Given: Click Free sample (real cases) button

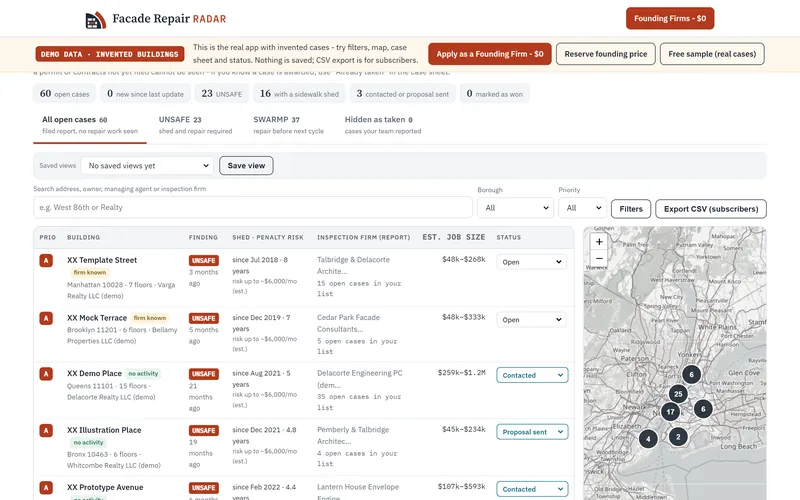Looking at the screenshot, I should (x=712, y=54).
